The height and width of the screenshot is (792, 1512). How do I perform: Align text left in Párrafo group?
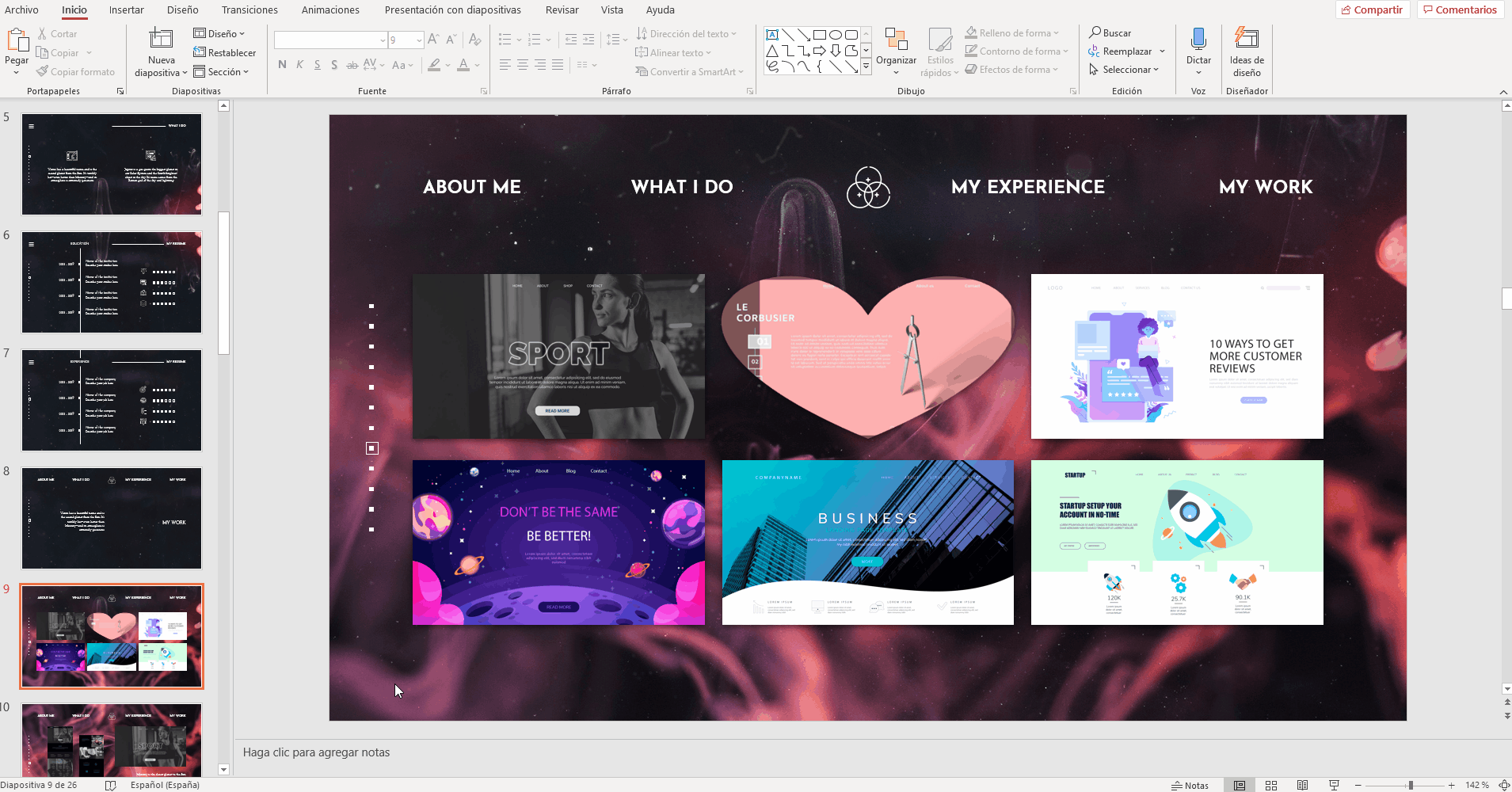click(x=505, y=65)
